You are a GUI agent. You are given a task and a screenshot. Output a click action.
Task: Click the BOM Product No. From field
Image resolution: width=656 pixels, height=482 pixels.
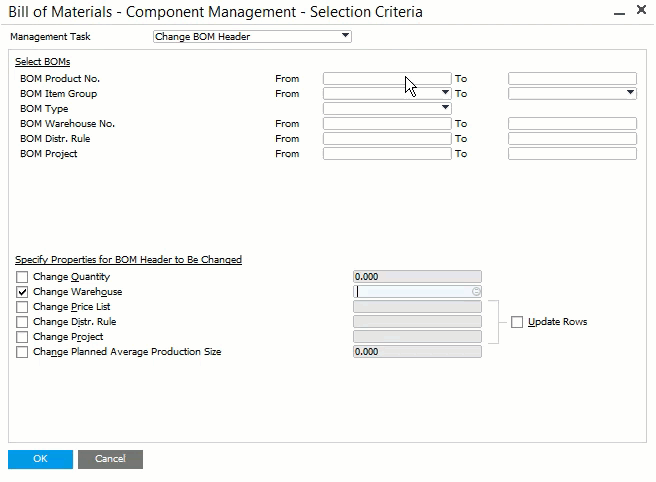coord(386,78)
